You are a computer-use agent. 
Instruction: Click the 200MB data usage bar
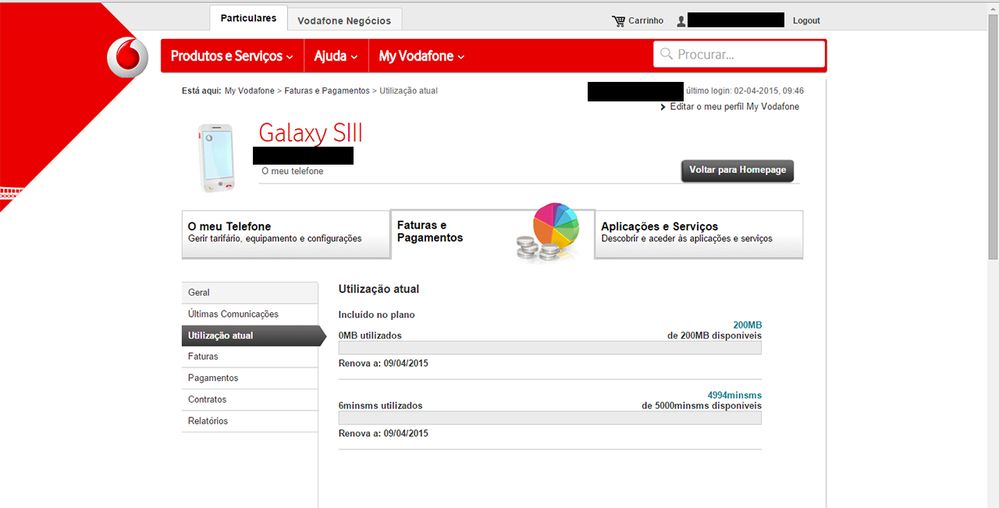click(x=549, y=348)
